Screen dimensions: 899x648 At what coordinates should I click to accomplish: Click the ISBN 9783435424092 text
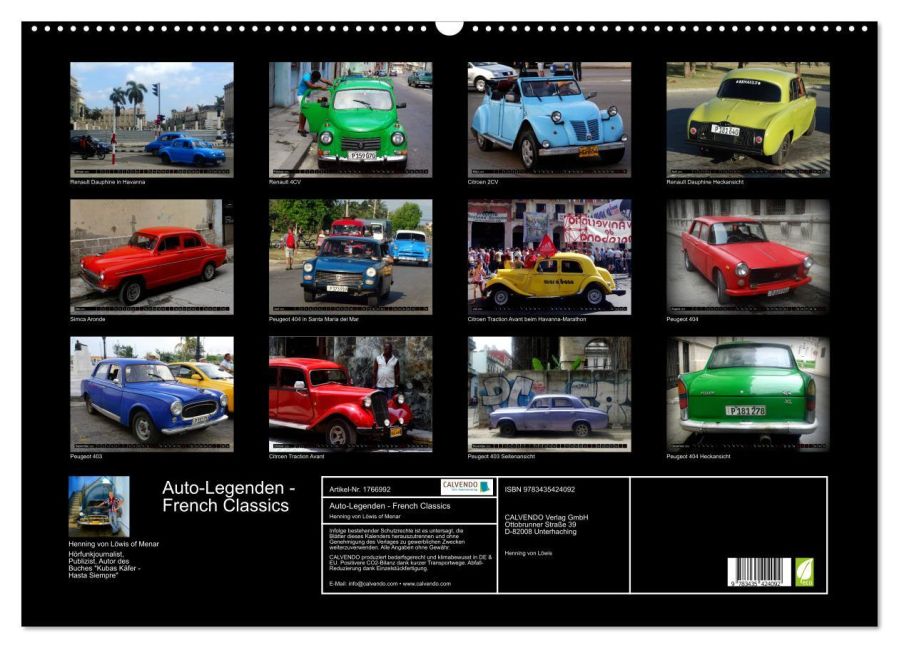click(x=540, y=489)
